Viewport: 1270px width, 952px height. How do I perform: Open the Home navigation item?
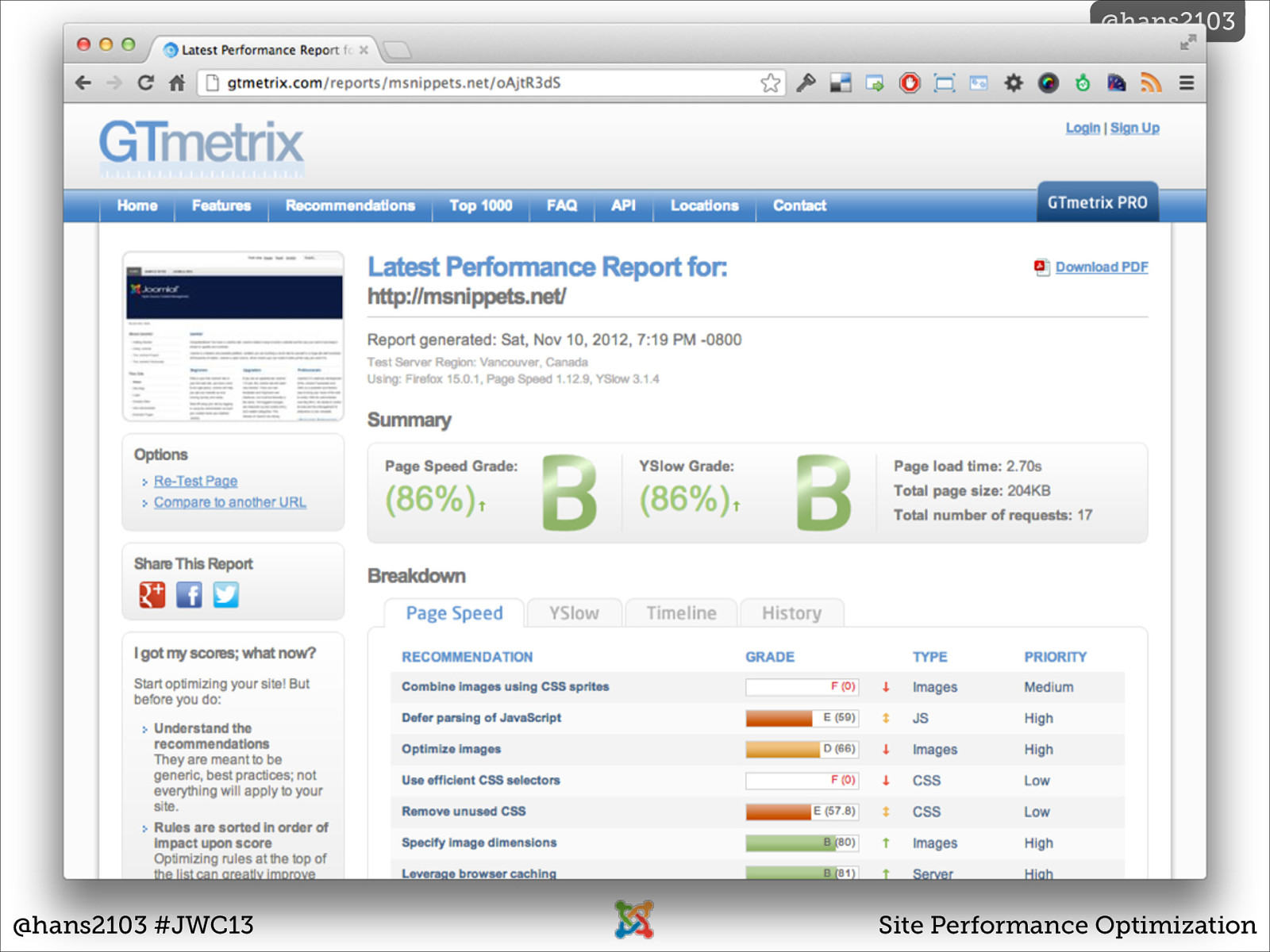click(137, 205)
